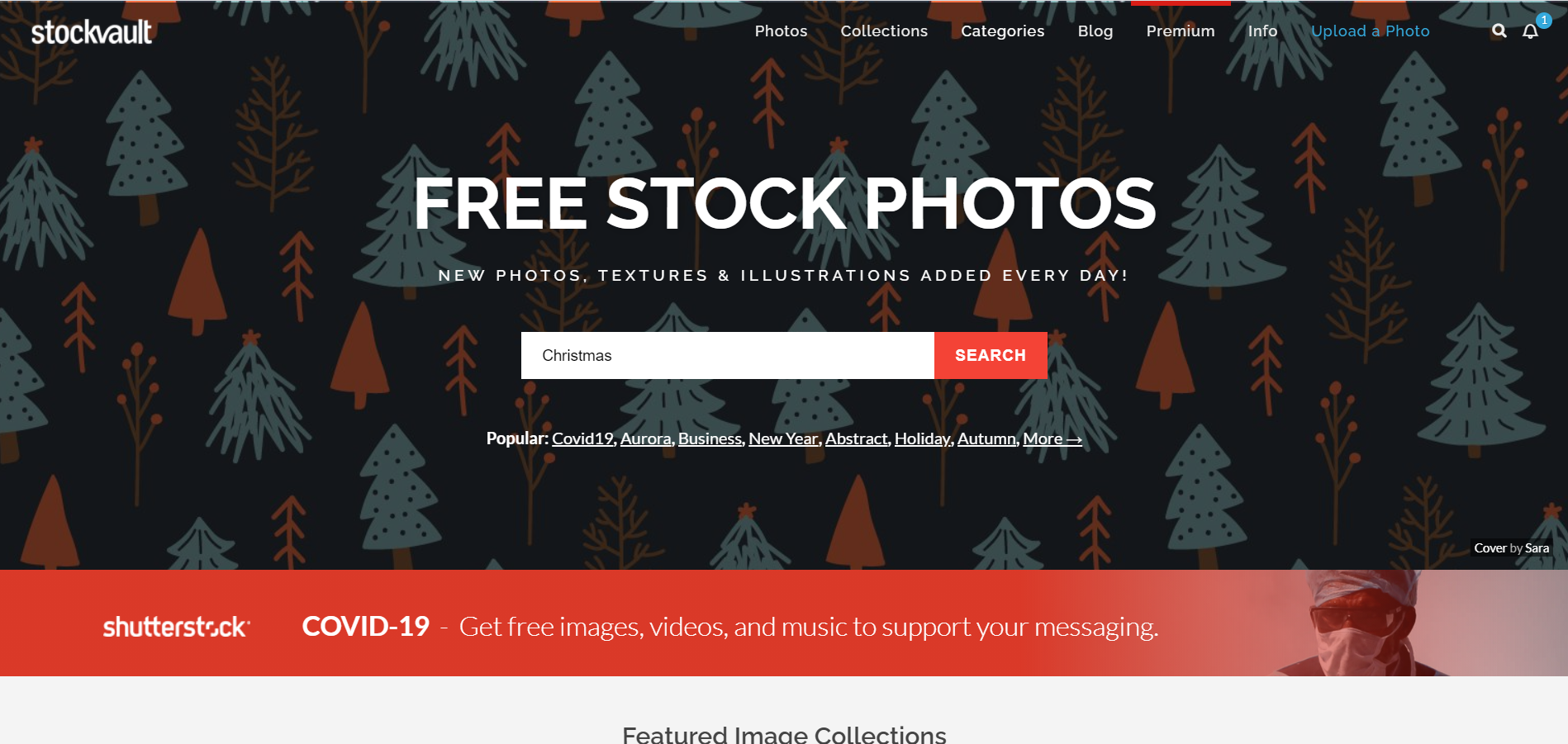
Task: Open the Premium tab
Action: [x=1181, y=31]
